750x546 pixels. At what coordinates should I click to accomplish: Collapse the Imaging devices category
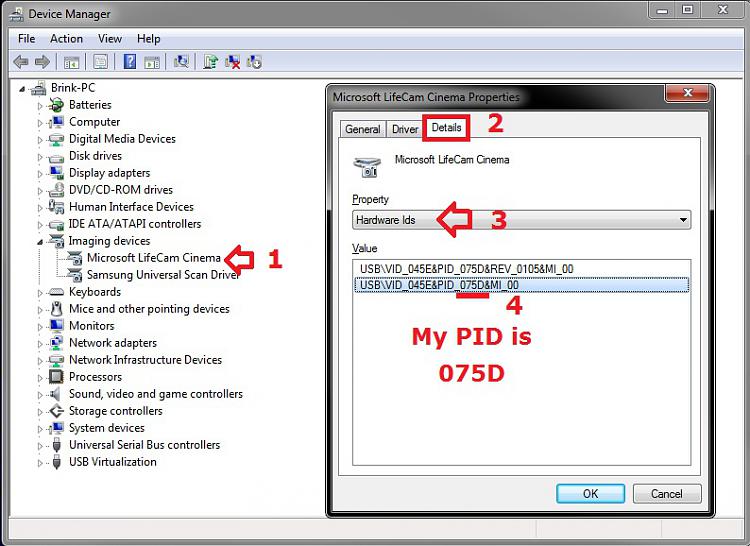tap(40, 242)
